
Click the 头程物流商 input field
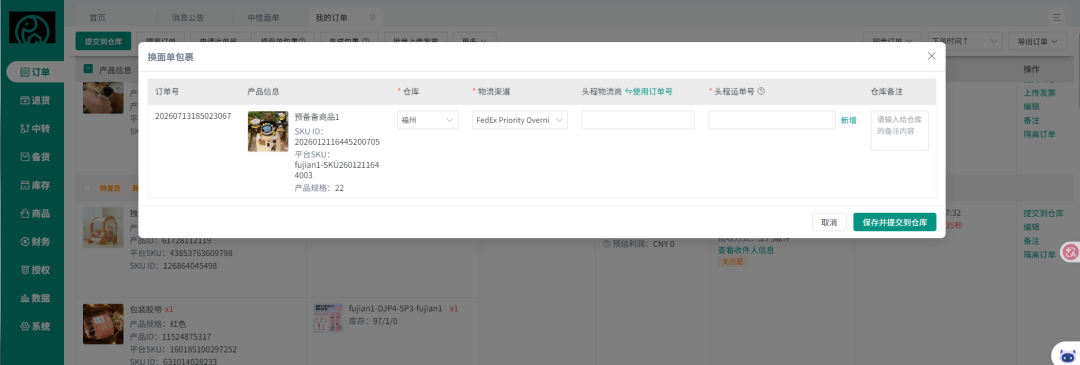[638, 120]
